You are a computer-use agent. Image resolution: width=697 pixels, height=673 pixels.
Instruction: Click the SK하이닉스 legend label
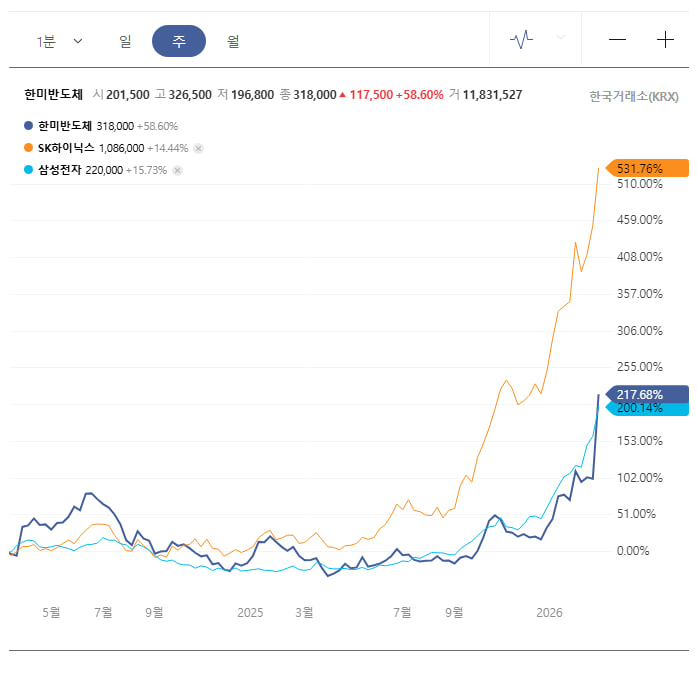pyautogui.click(x=66, y=148)
